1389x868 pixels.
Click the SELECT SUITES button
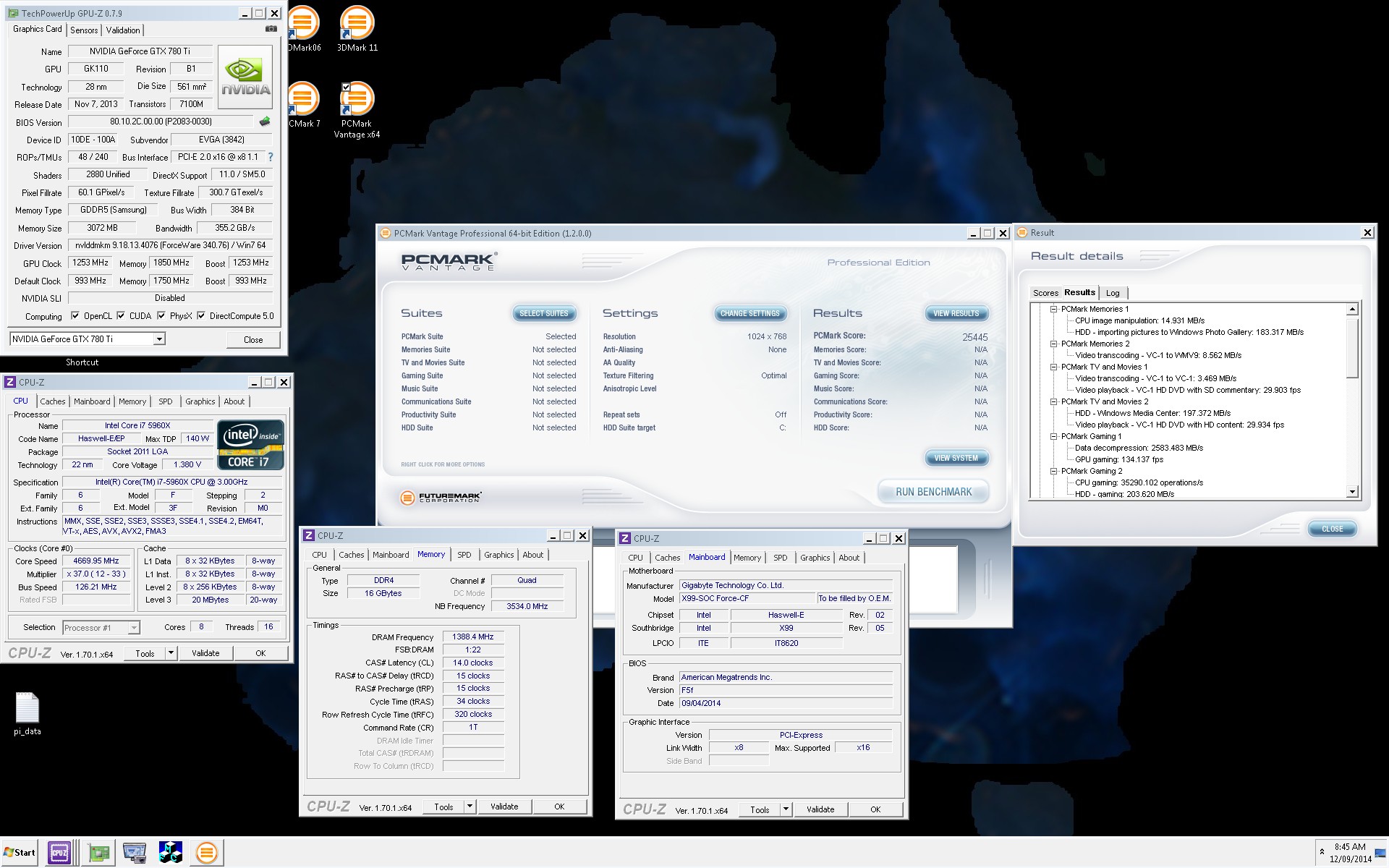coord(544,313)
